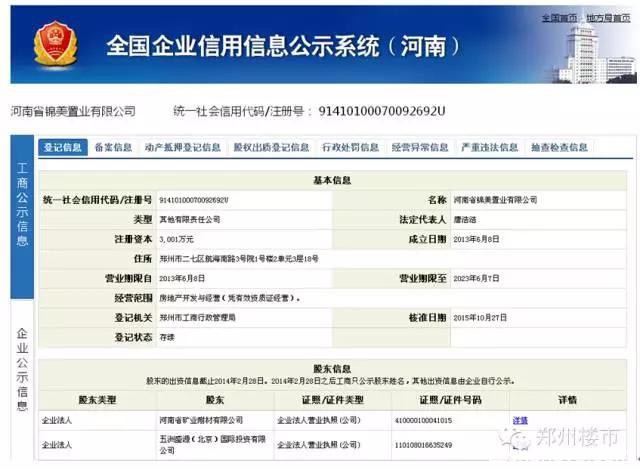Click the 经营范围 value 房地产开发与经营

pyautogui.click(x=230, y=298)
